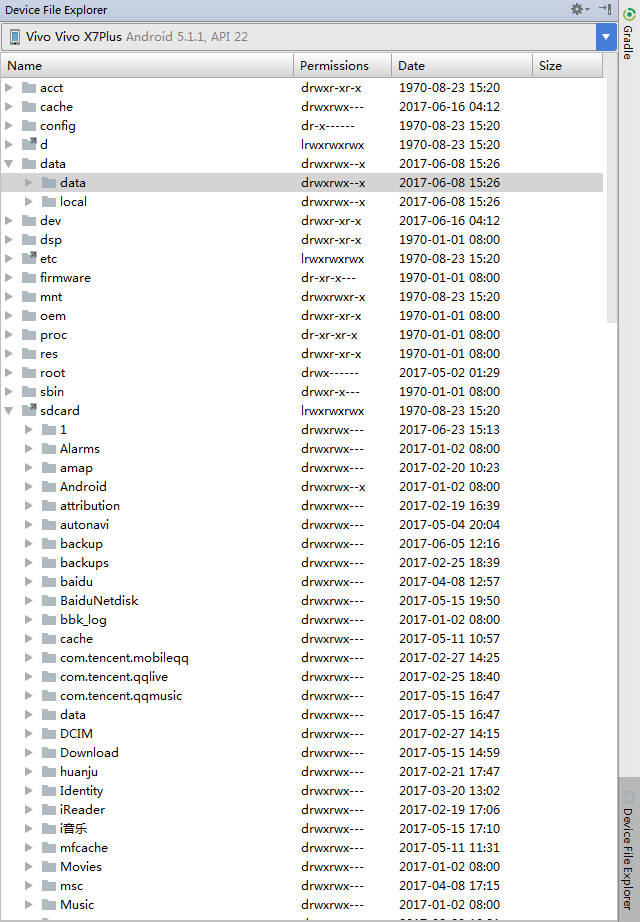The width and height of the screenshot is (640, 922).
Task: Click the dsp folder icon
Action: 29,239
